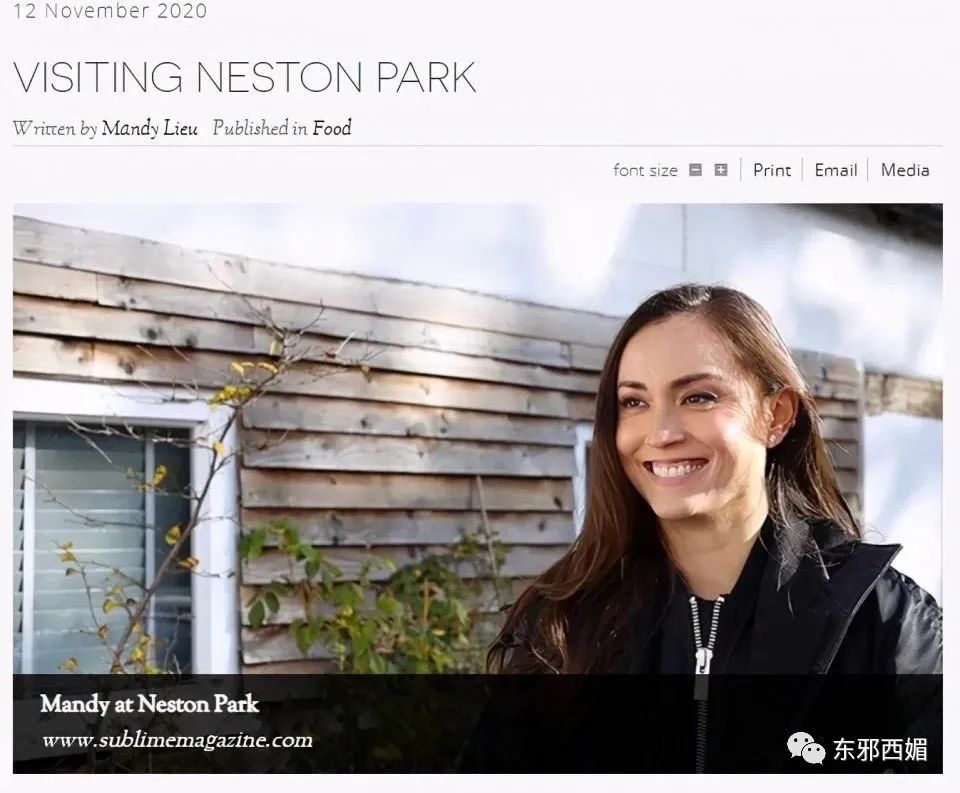Click the Visiting Neston Park headline
960x793 pixels.
click(244, 77)
